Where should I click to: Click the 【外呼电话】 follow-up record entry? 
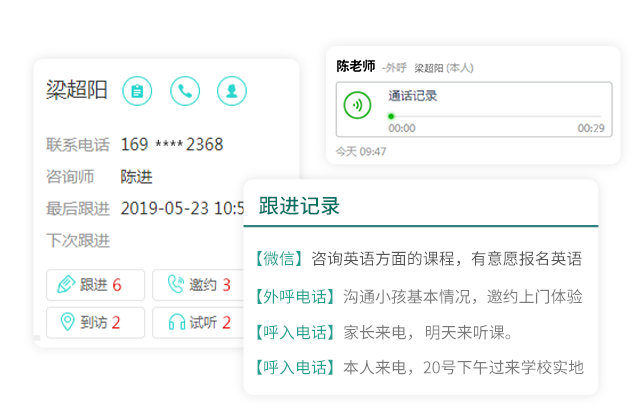click(419, 296)
